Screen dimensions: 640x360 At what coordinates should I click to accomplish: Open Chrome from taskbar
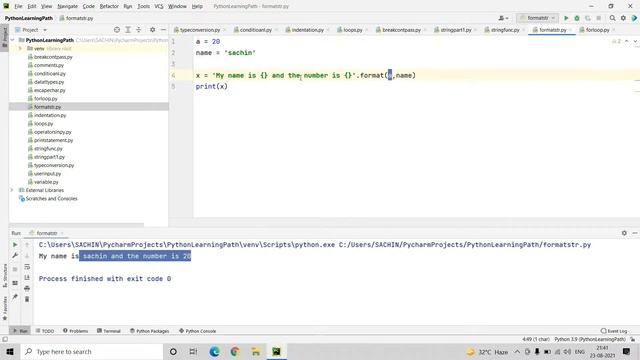(235, 351)
